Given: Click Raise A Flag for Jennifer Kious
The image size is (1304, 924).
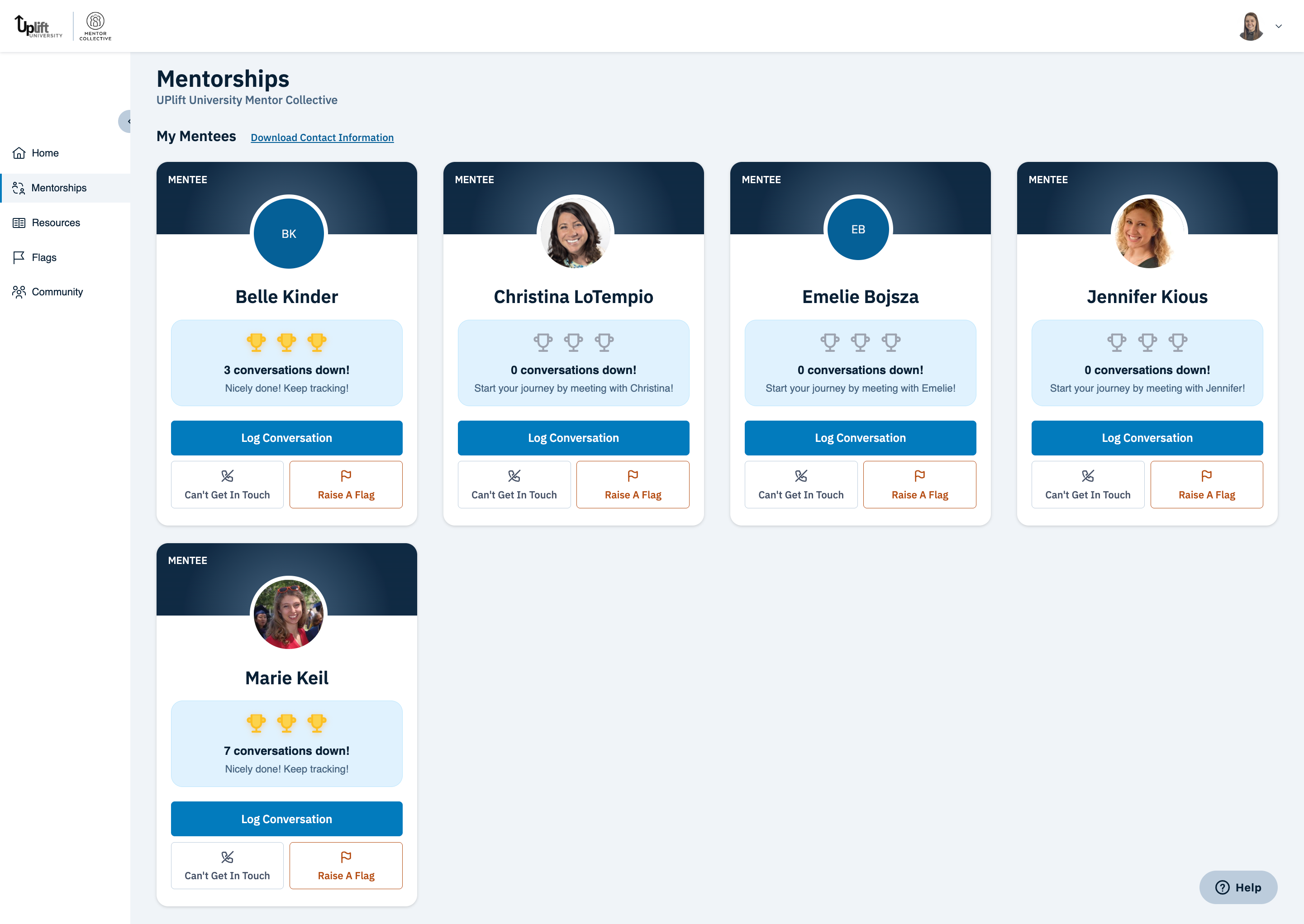Looking at the screenshot, I should [1207, 485].
